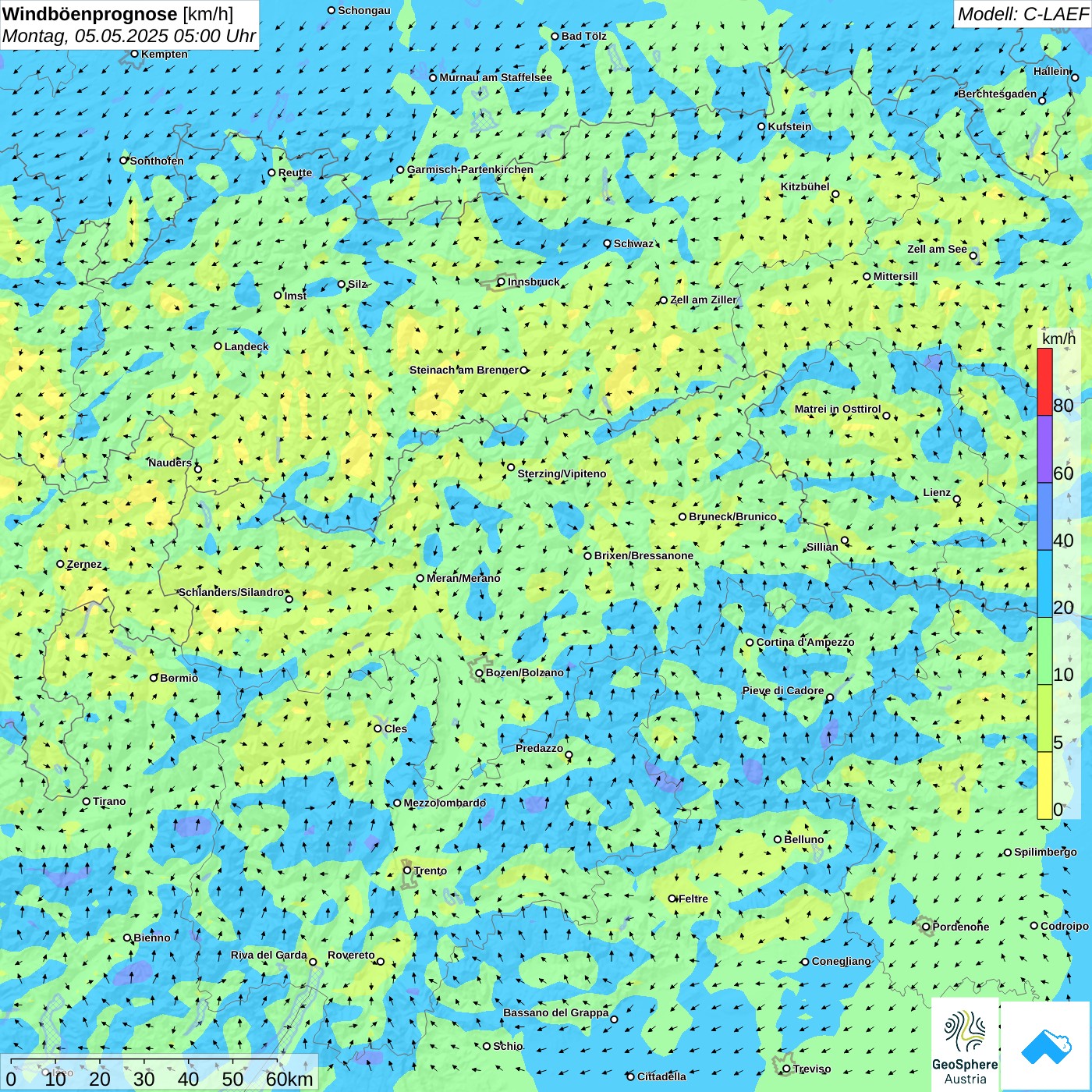This screenshot has width=1092, height=1092.
Task: Click the Kufstein city marker
Action: (762, 126)
